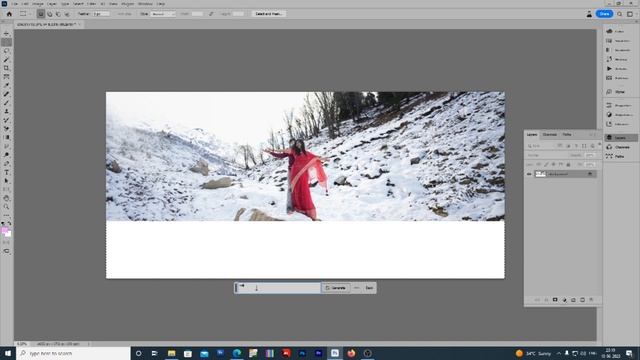Image resolution: width=640 pixels, height=360 pixels.
Task: Click the New selection mode button
Action: 41,14
